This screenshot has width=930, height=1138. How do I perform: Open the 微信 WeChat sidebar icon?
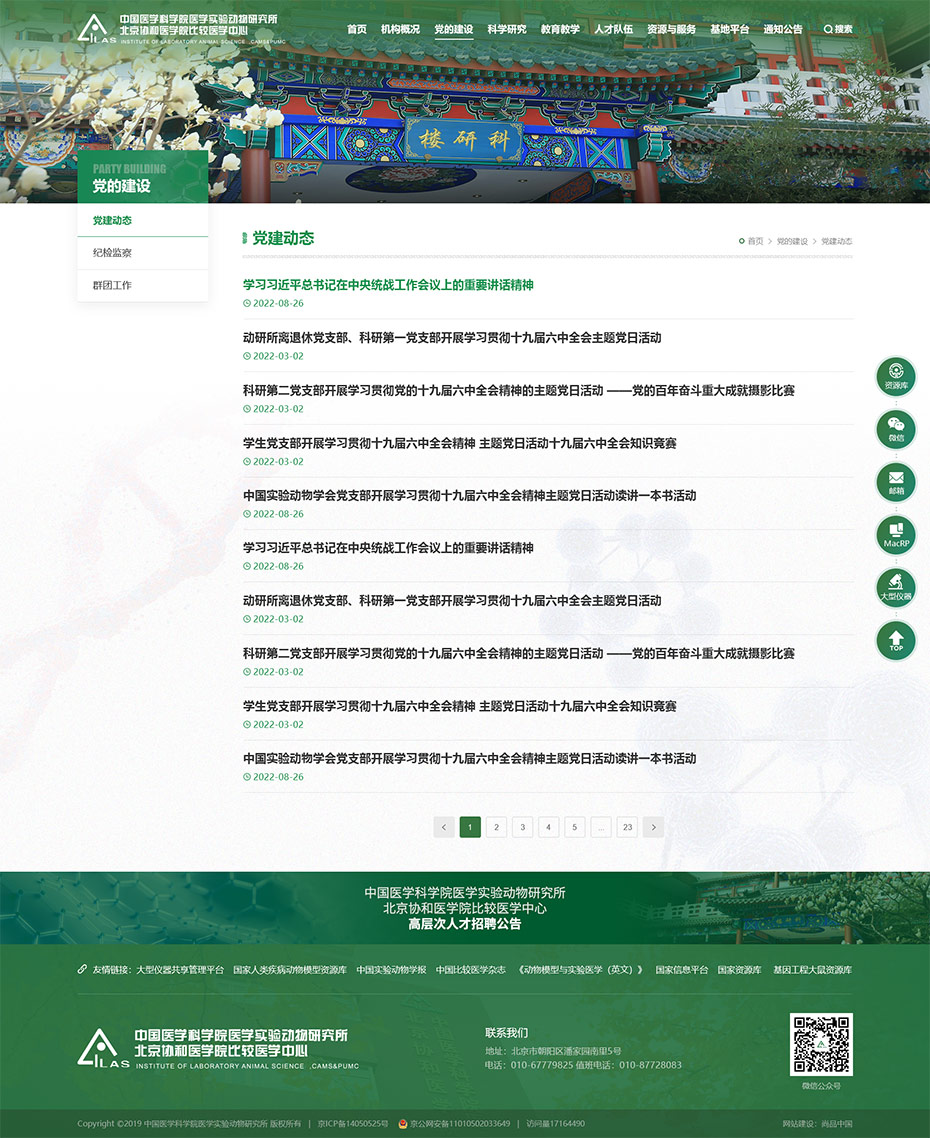896,428
